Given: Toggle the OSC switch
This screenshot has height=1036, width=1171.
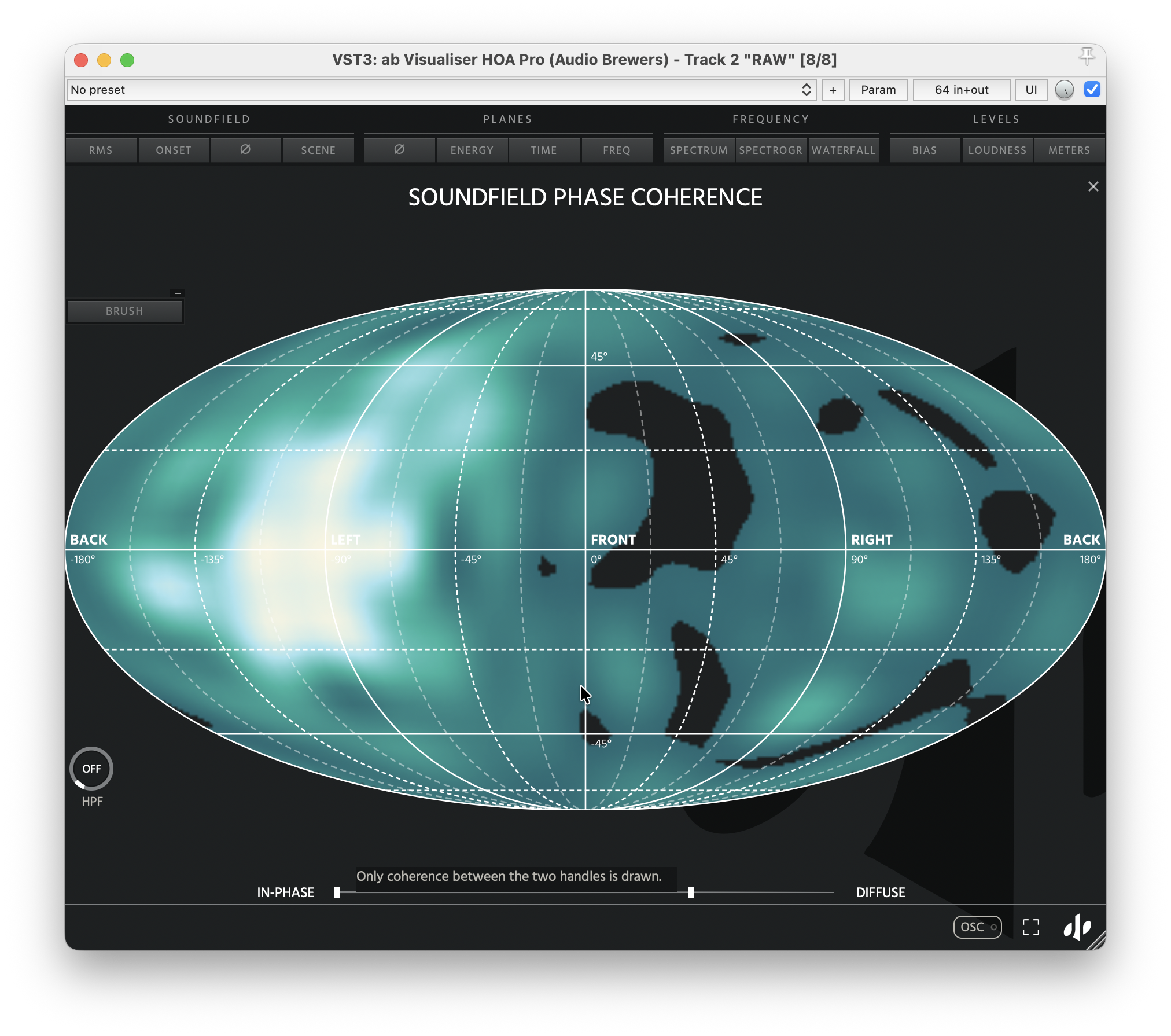Looking at the screenshot, I should click(x=977, y=927).
